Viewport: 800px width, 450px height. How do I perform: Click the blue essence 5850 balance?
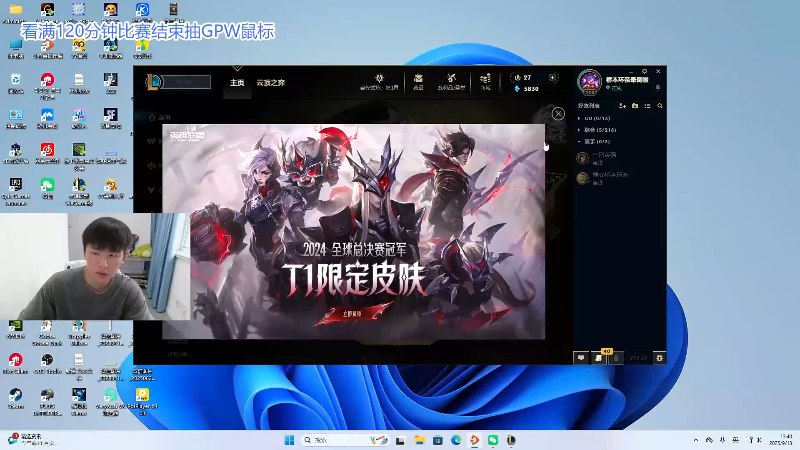click(x=527, y=89)
